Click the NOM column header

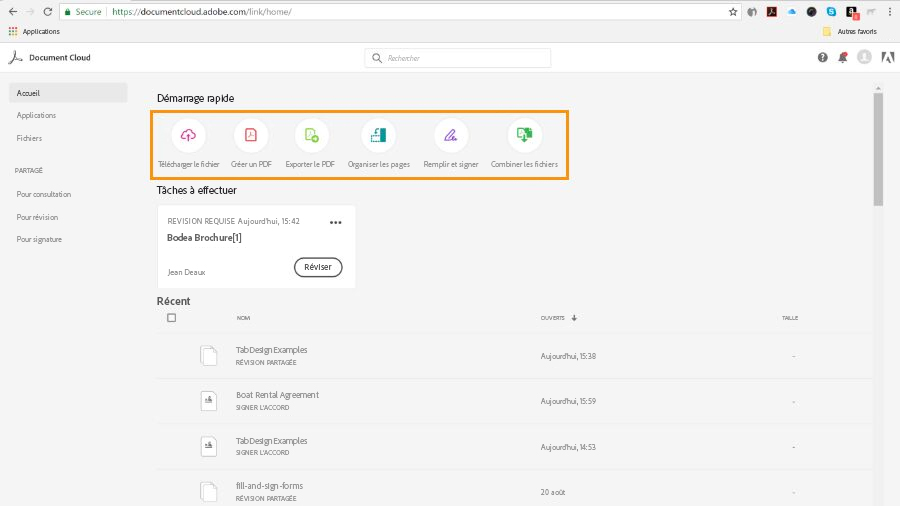243,318
